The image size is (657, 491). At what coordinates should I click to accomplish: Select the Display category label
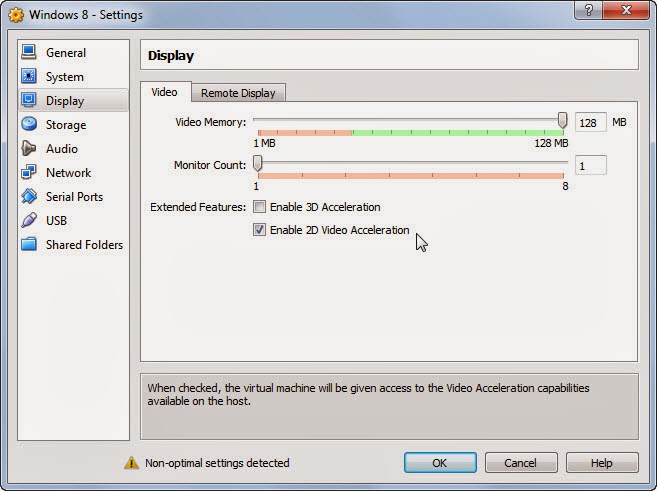pos(65,101)
